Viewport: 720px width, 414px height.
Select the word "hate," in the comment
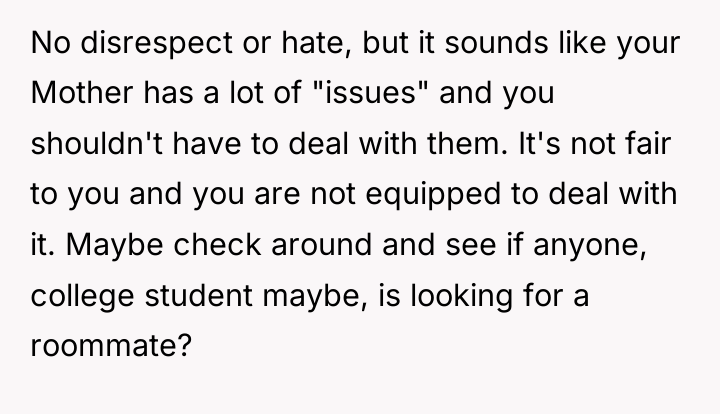click(316, 43)
